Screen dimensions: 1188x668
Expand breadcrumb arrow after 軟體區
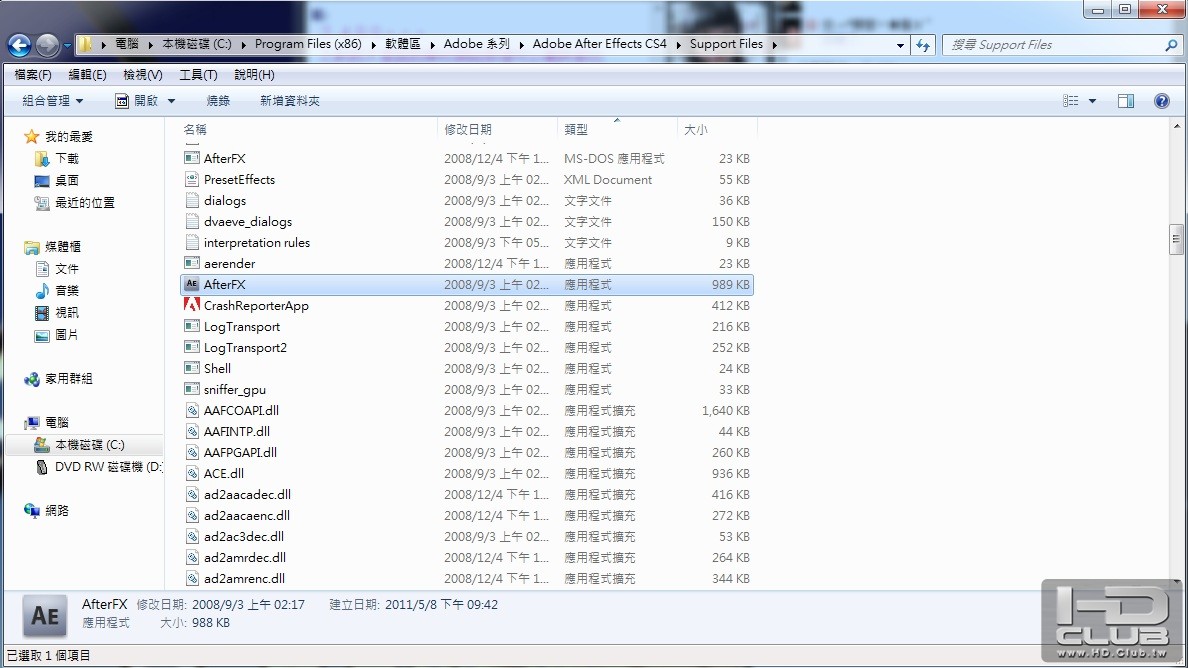click(433, 45)
